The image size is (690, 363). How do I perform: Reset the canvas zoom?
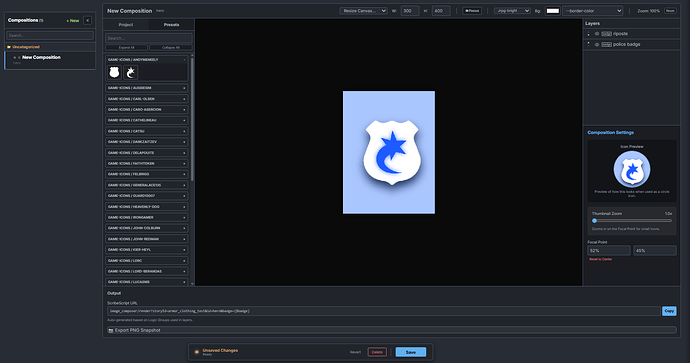point(670,11)
